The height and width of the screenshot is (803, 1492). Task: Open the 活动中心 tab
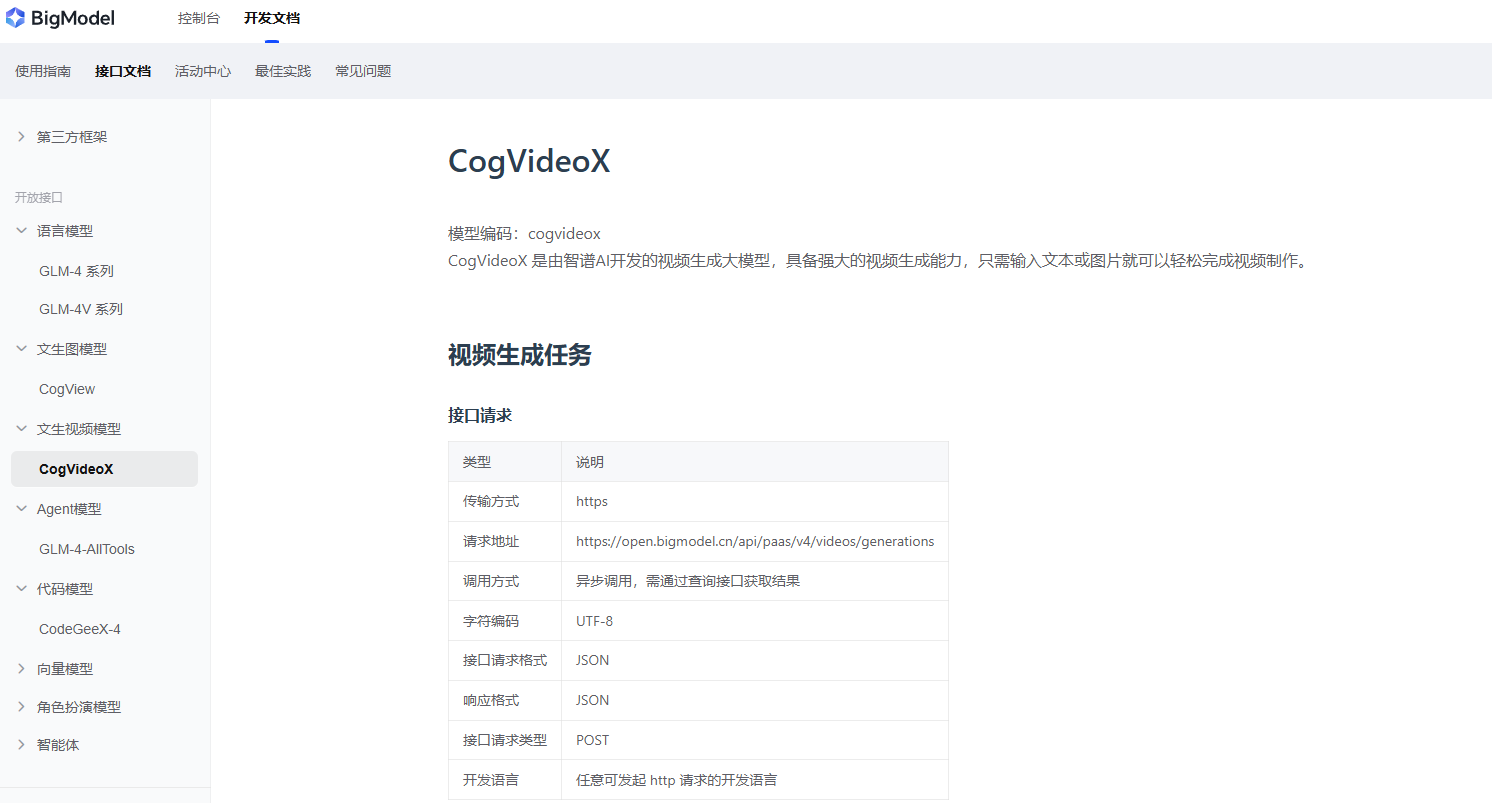[x=203, y=71]
